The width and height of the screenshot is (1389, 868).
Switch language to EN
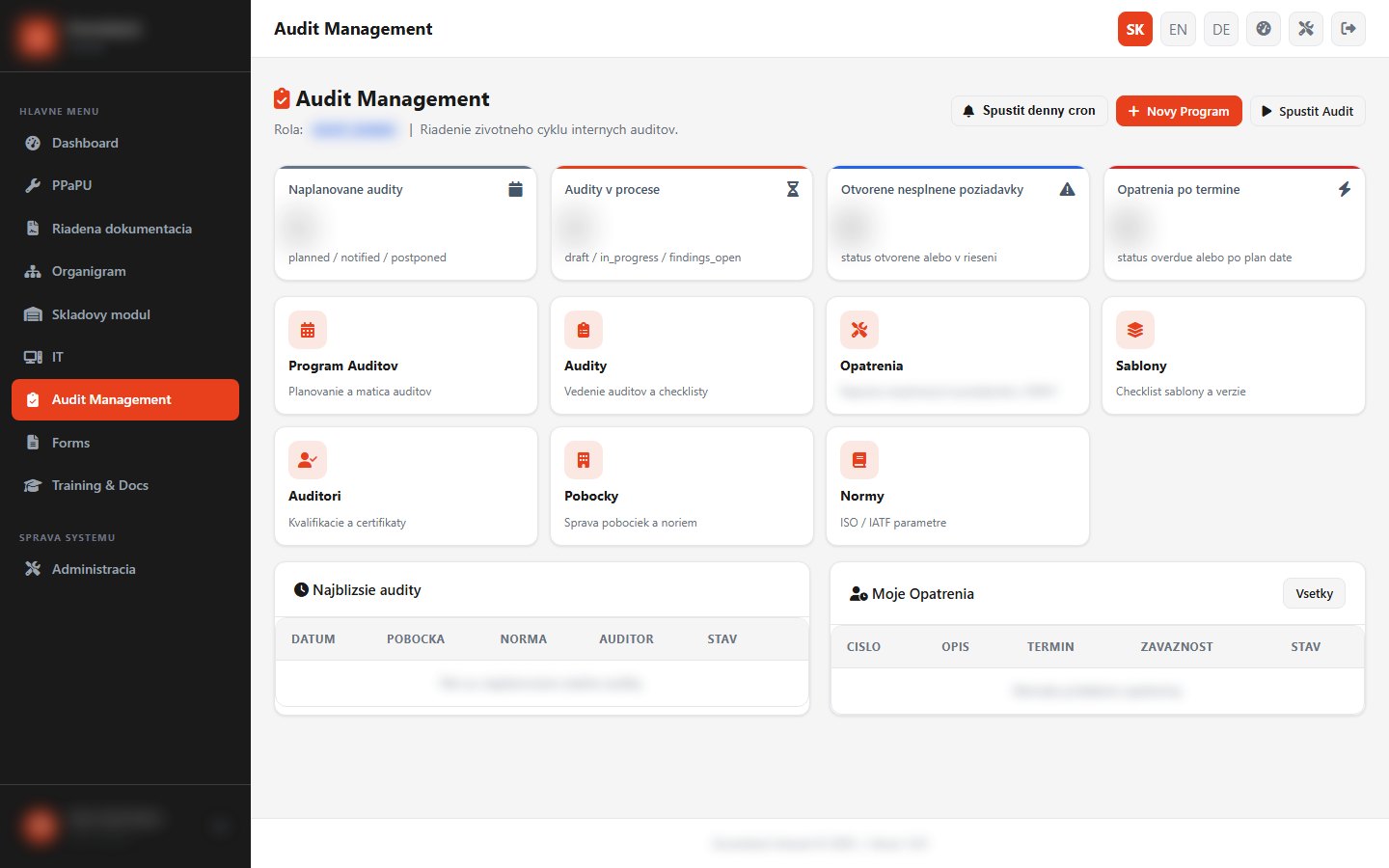(1178, 29)
